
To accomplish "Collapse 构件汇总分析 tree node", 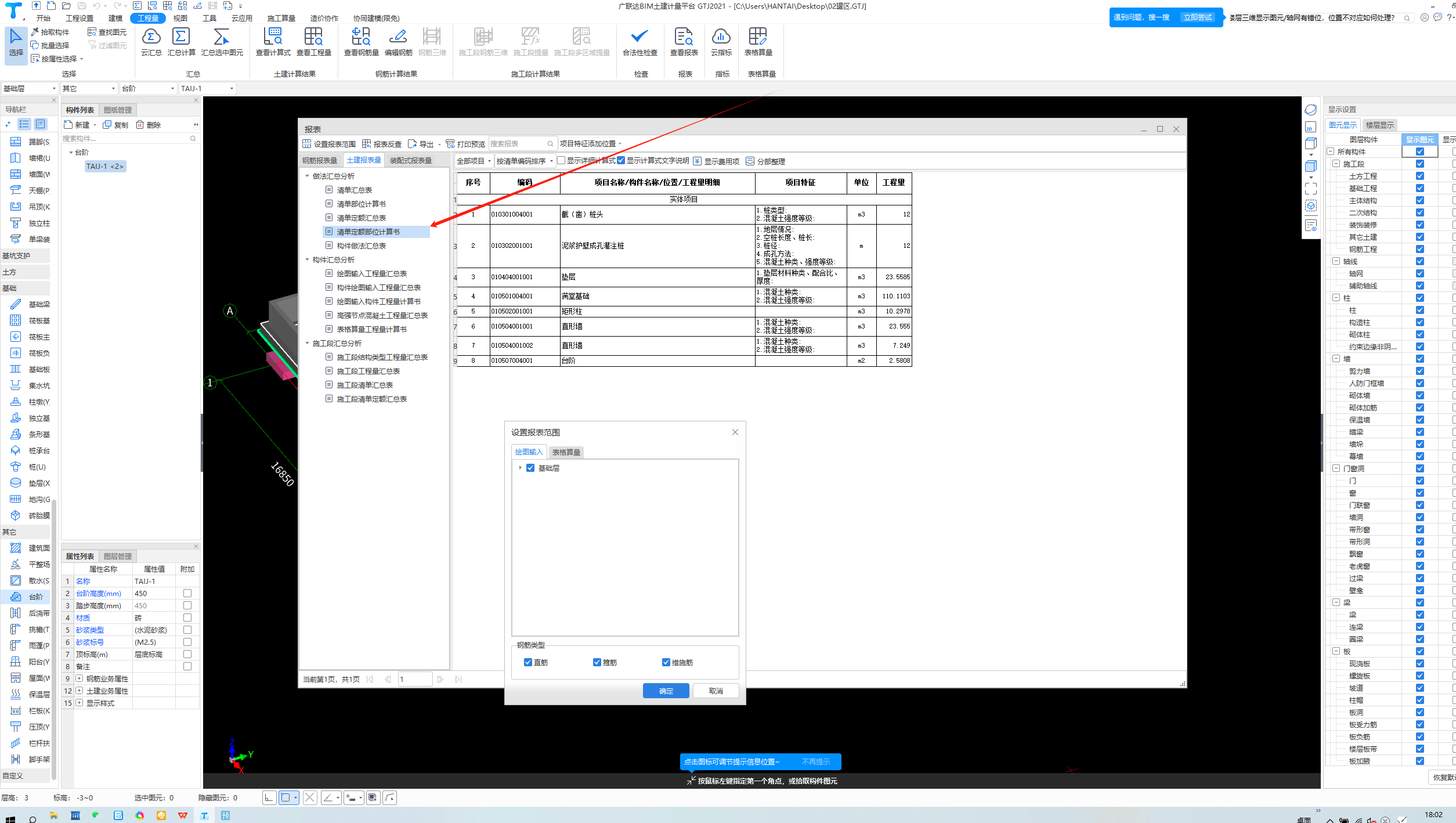I will coord(308,259).
